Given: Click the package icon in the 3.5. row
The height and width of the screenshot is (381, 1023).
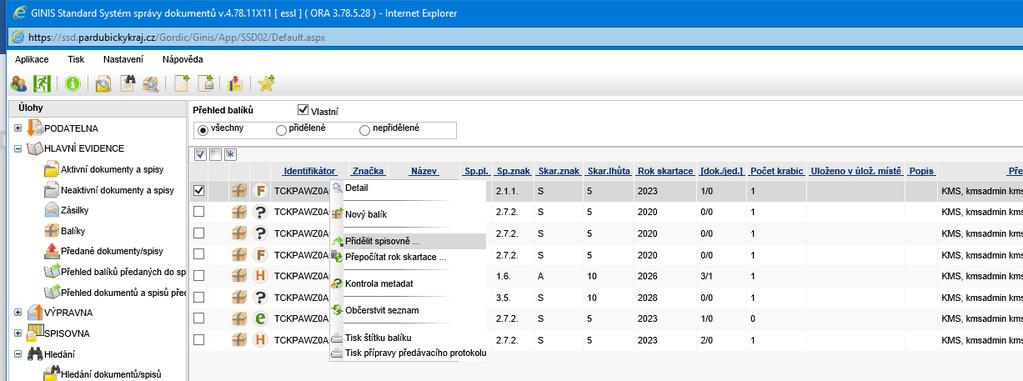Looking at the screenshot, I should [239, 297].
